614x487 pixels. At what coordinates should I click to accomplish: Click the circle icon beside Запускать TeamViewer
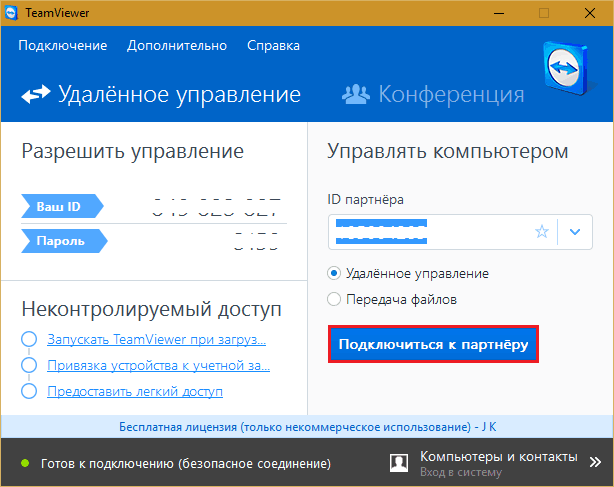click(x=29, y=339)
